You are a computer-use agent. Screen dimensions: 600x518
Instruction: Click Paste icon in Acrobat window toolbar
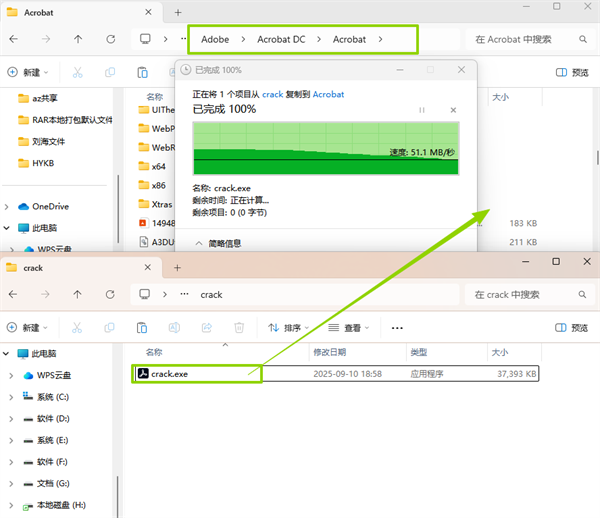tap(142, 72)
